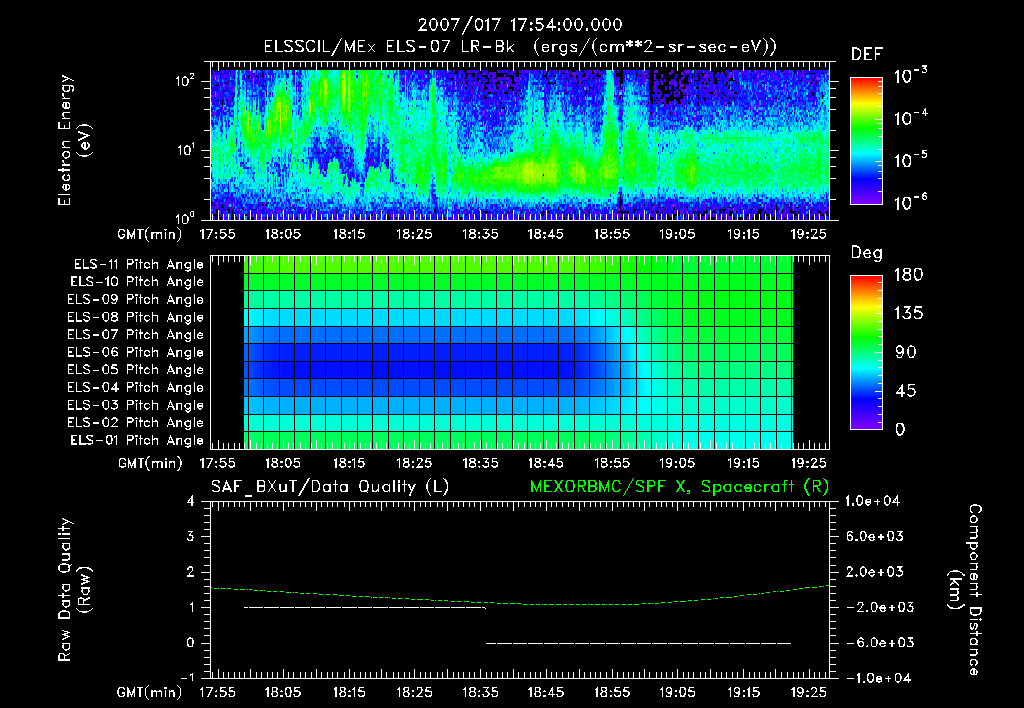Click the white data quality line at level 1
This screenshot has width=1024, height=708.
(x=365, y=608)
